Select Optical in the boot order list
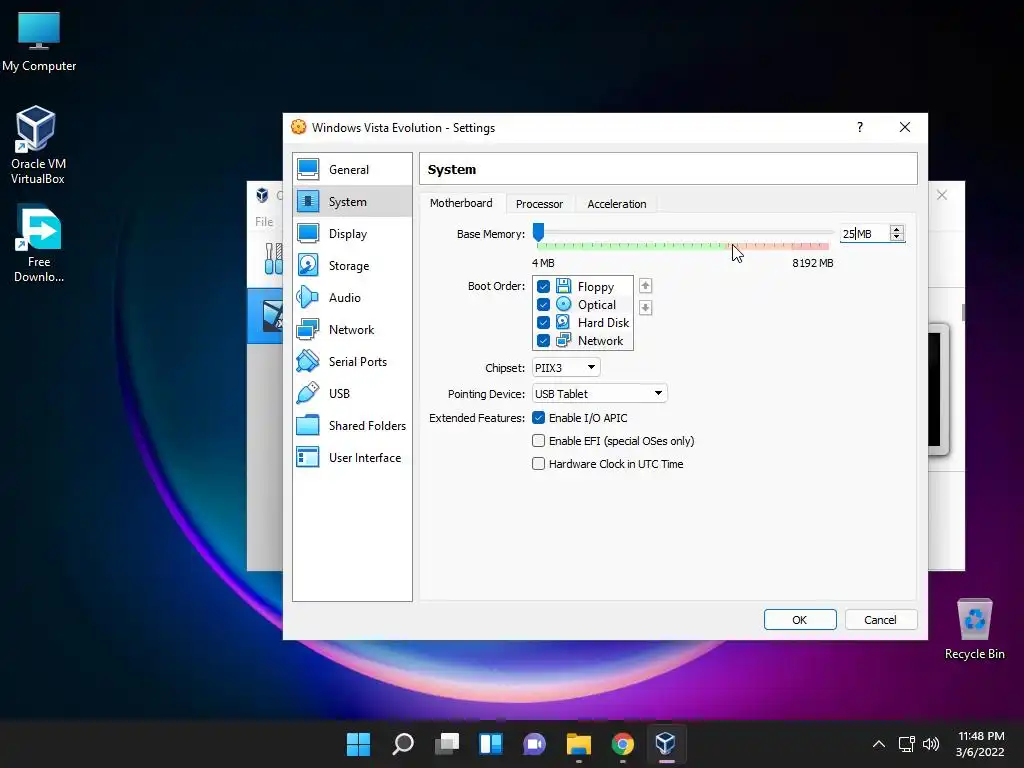Image resolution: width=1024 pixels, height=768 pixels. 597,305
